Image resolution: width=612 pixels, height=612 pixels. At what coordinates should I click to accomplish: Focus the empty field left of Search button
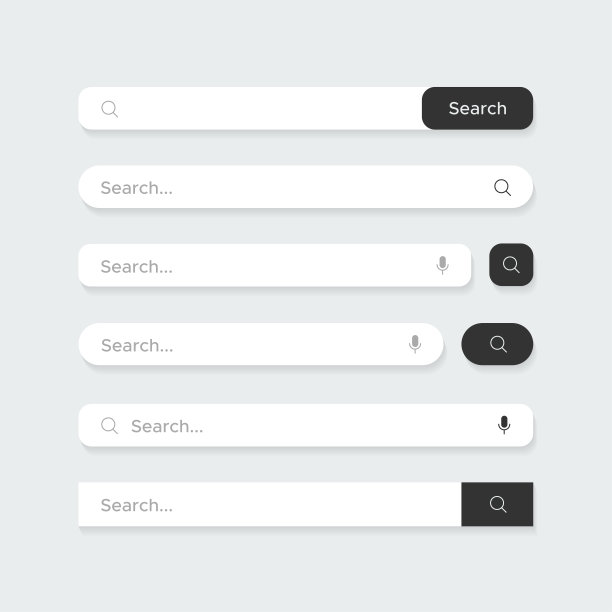click(x=270, y=108)
